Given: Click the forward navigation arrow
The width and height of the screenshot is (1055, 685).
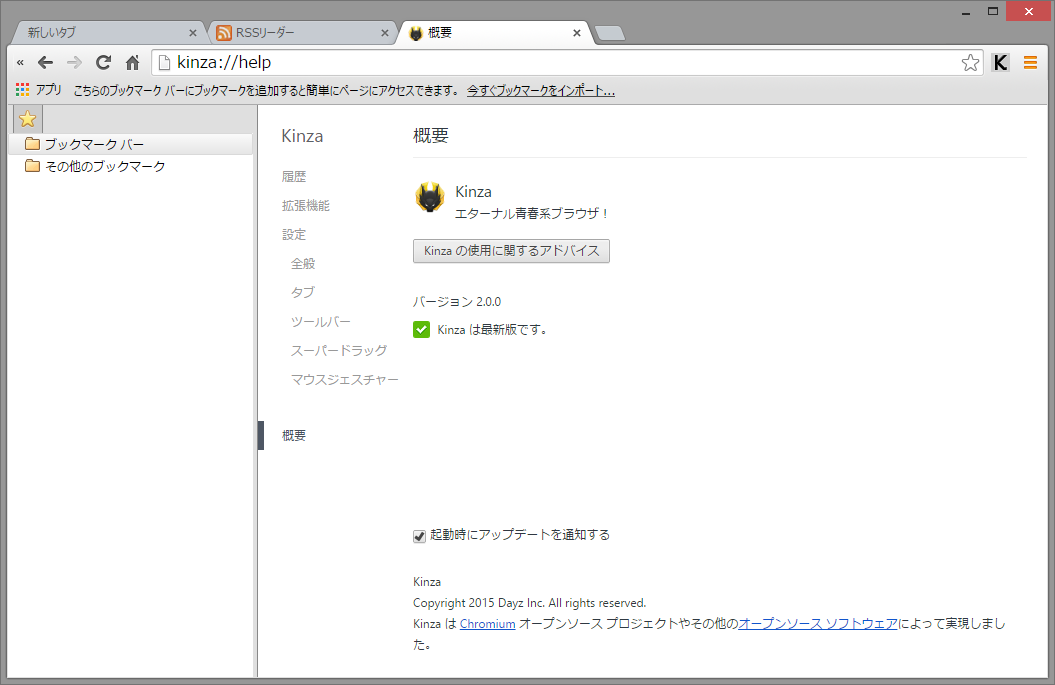Looking at the screenshot, I should click(74, 61).
